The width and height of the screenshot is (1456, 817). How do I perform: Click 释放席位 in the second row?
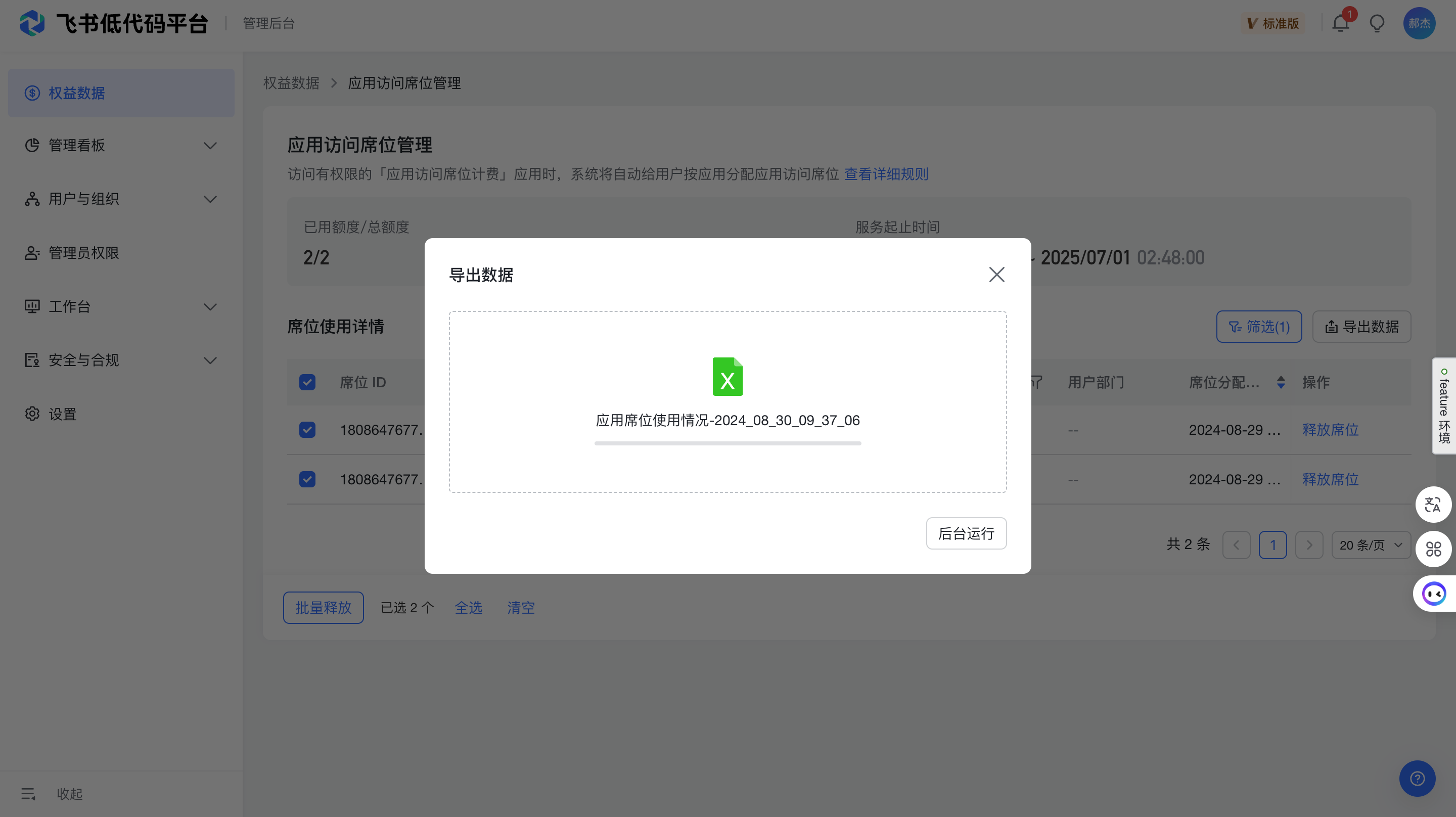coord(1330,479)
